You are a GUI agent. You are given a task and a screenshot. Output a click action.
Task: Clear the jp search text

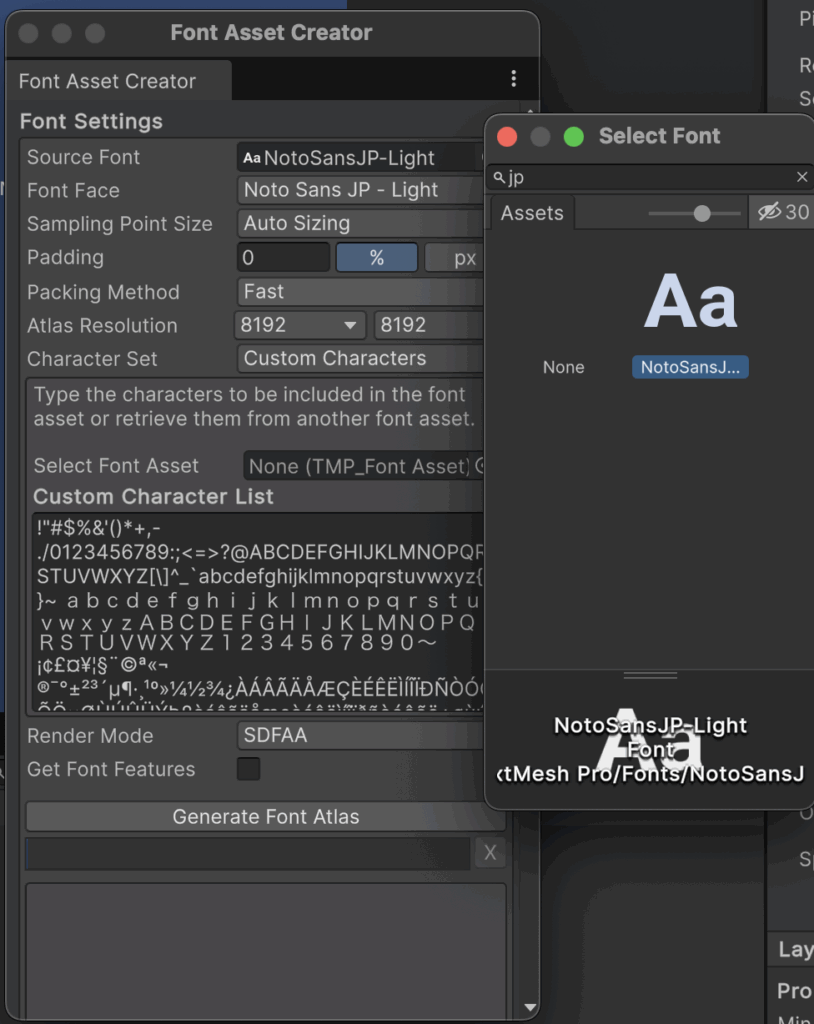click(802, 177)
